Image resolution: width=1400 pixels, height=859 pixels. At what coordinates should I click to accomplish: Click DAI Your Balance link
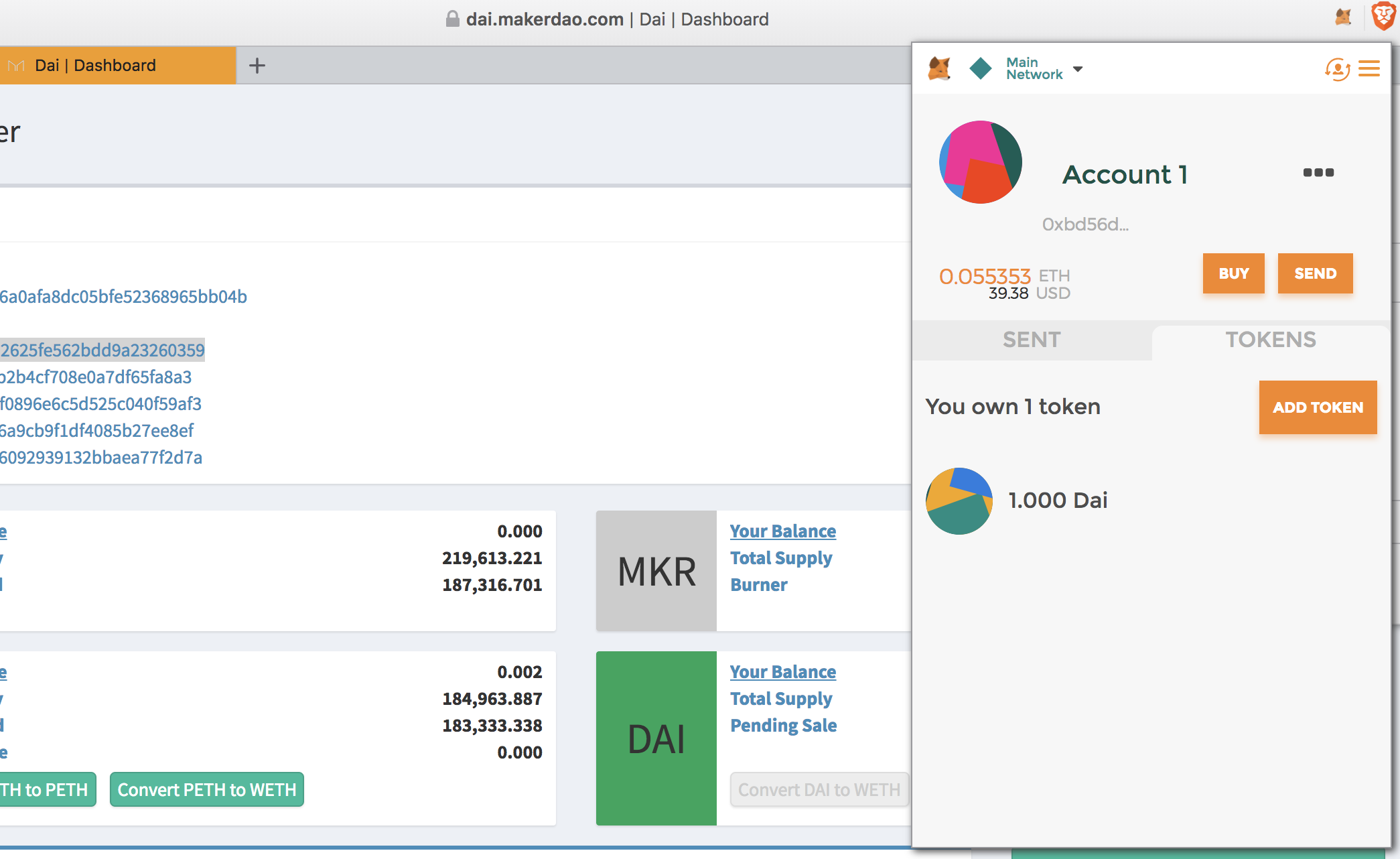(783, 672)
